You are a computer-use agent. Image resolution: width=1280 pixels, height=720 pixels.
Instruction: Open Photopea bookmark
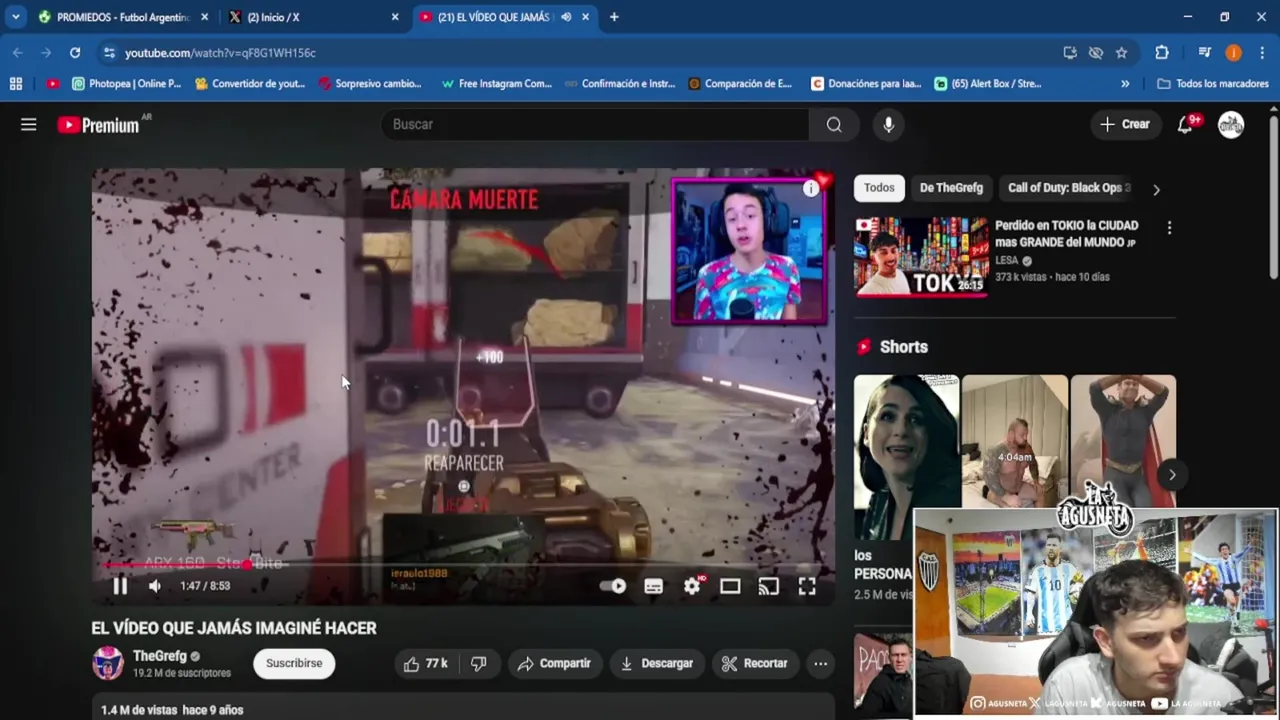coord(126,84)
